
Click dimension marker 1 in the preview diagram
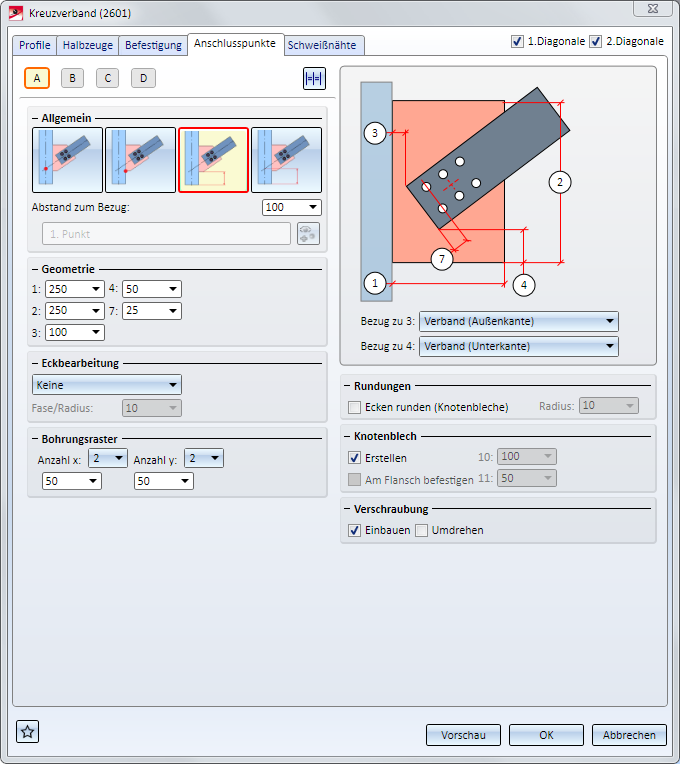click(375, 283)
